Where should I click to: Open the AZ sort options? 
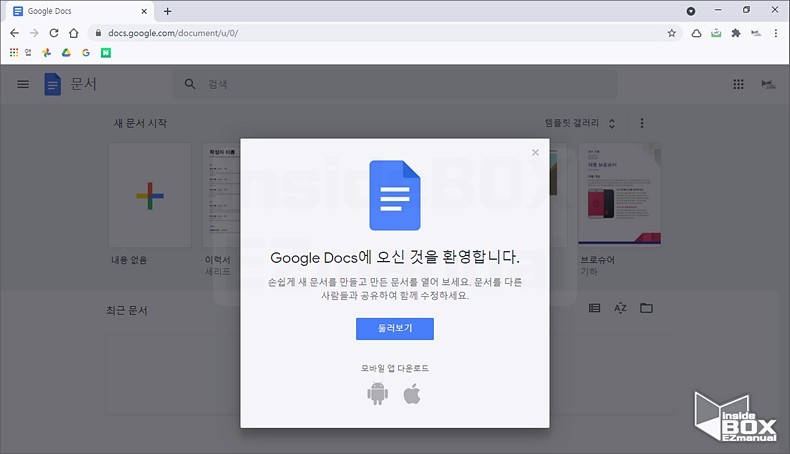click(x=620, y=308)
